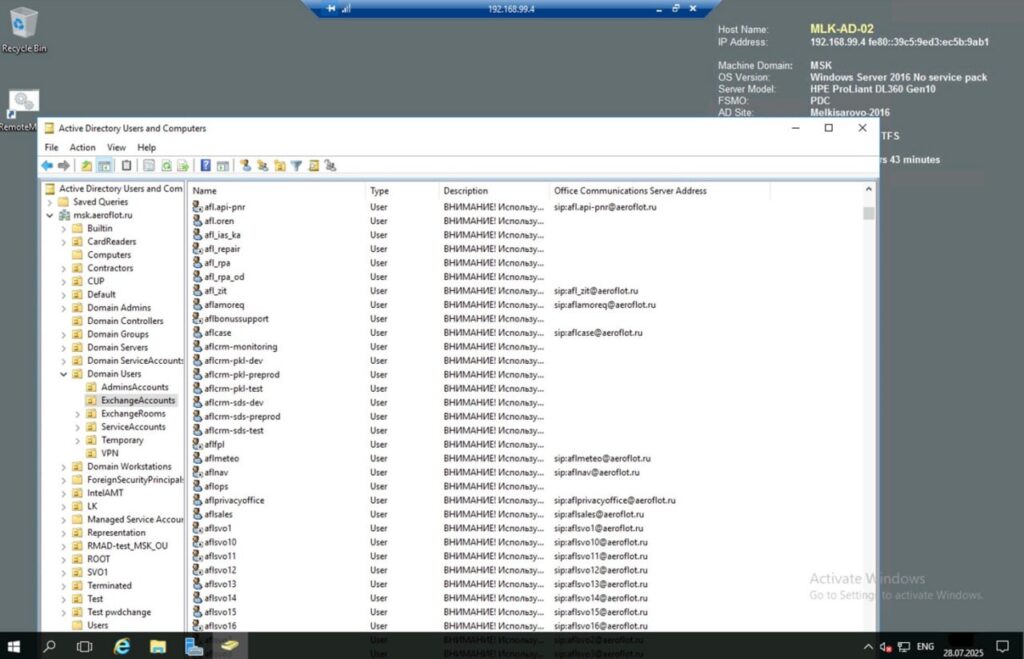Navigate back with the Back arrow
Screen dimensions: 1024x659
(48, 165)
